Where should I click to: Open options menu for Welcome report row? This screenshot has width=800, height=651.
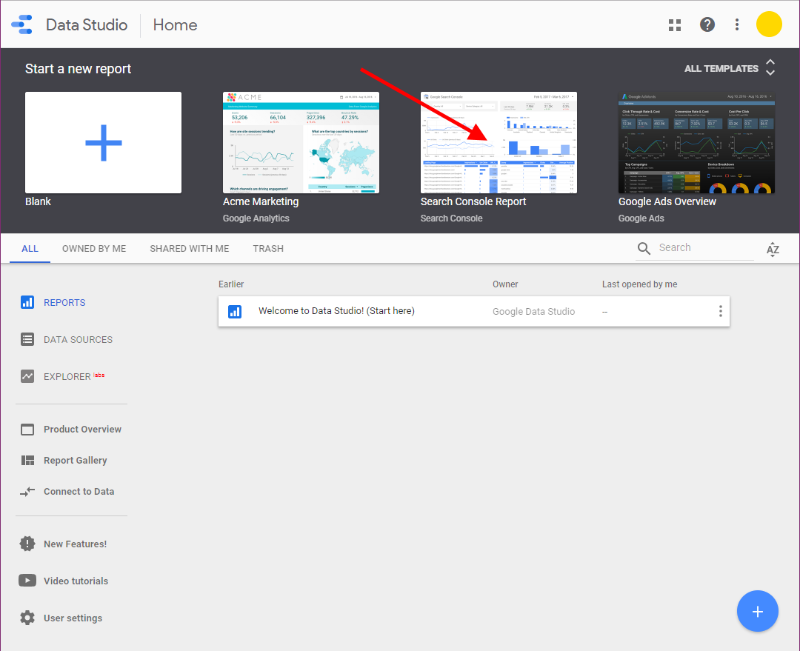pos(720,311)
